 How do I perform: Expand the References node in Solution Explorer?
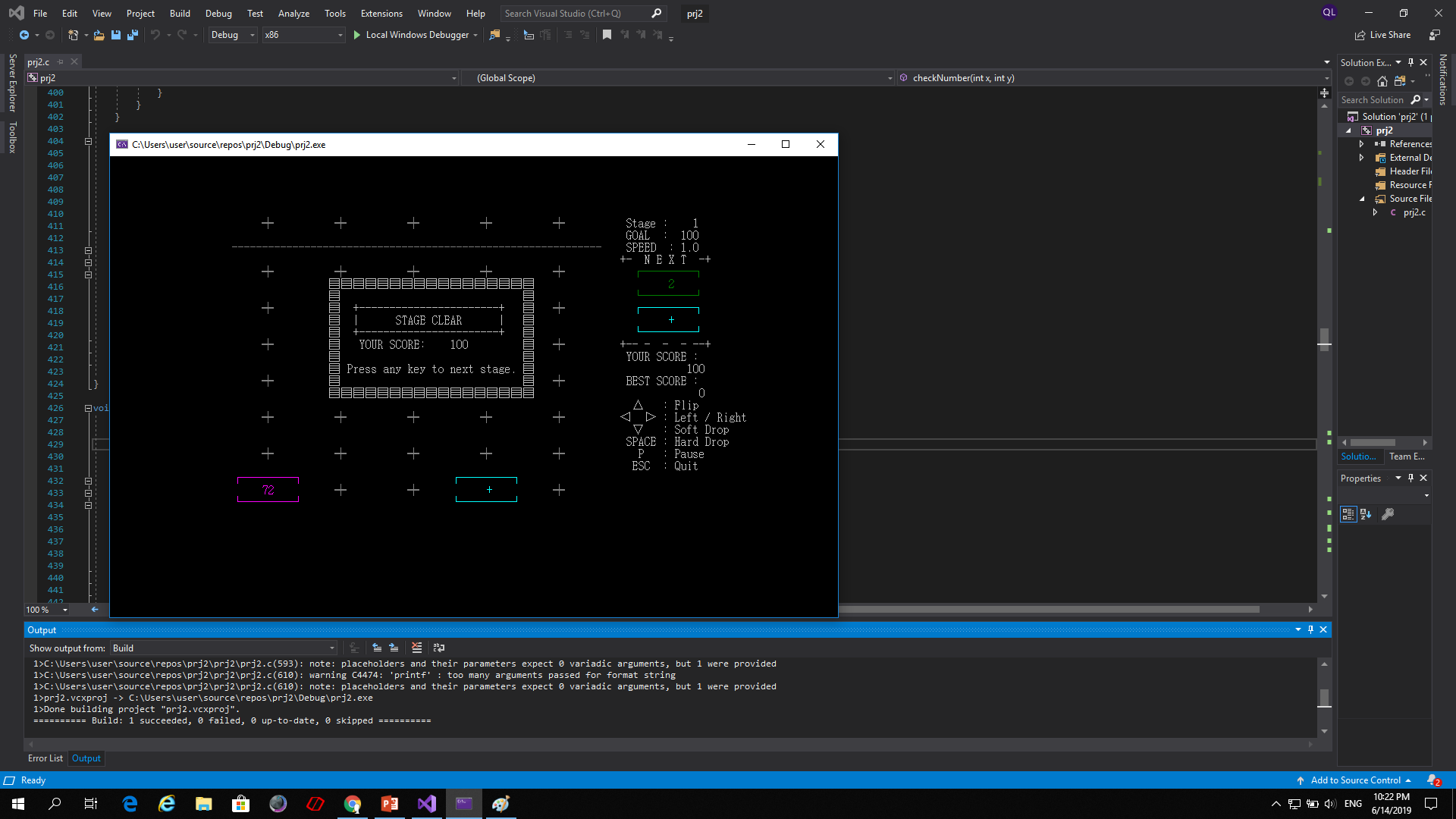tap(1361, 144)
